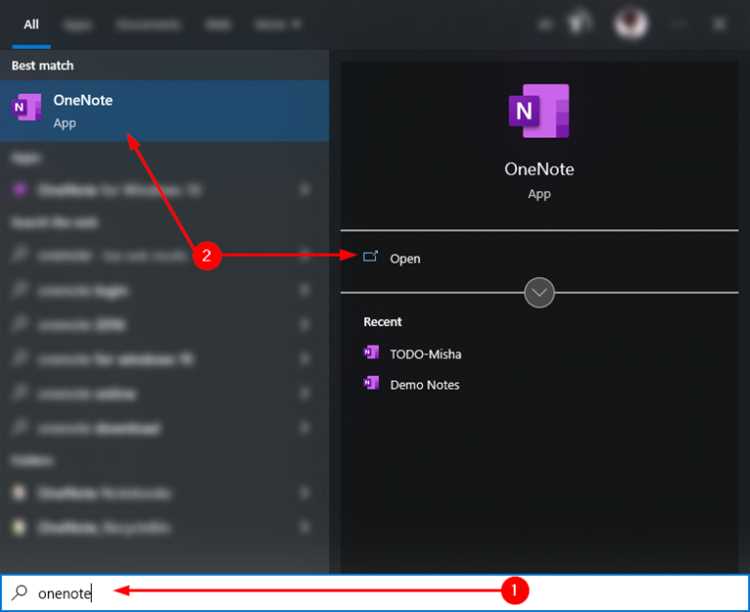Select the web suggestion onenote for windows 10

(x=164, y=359)
